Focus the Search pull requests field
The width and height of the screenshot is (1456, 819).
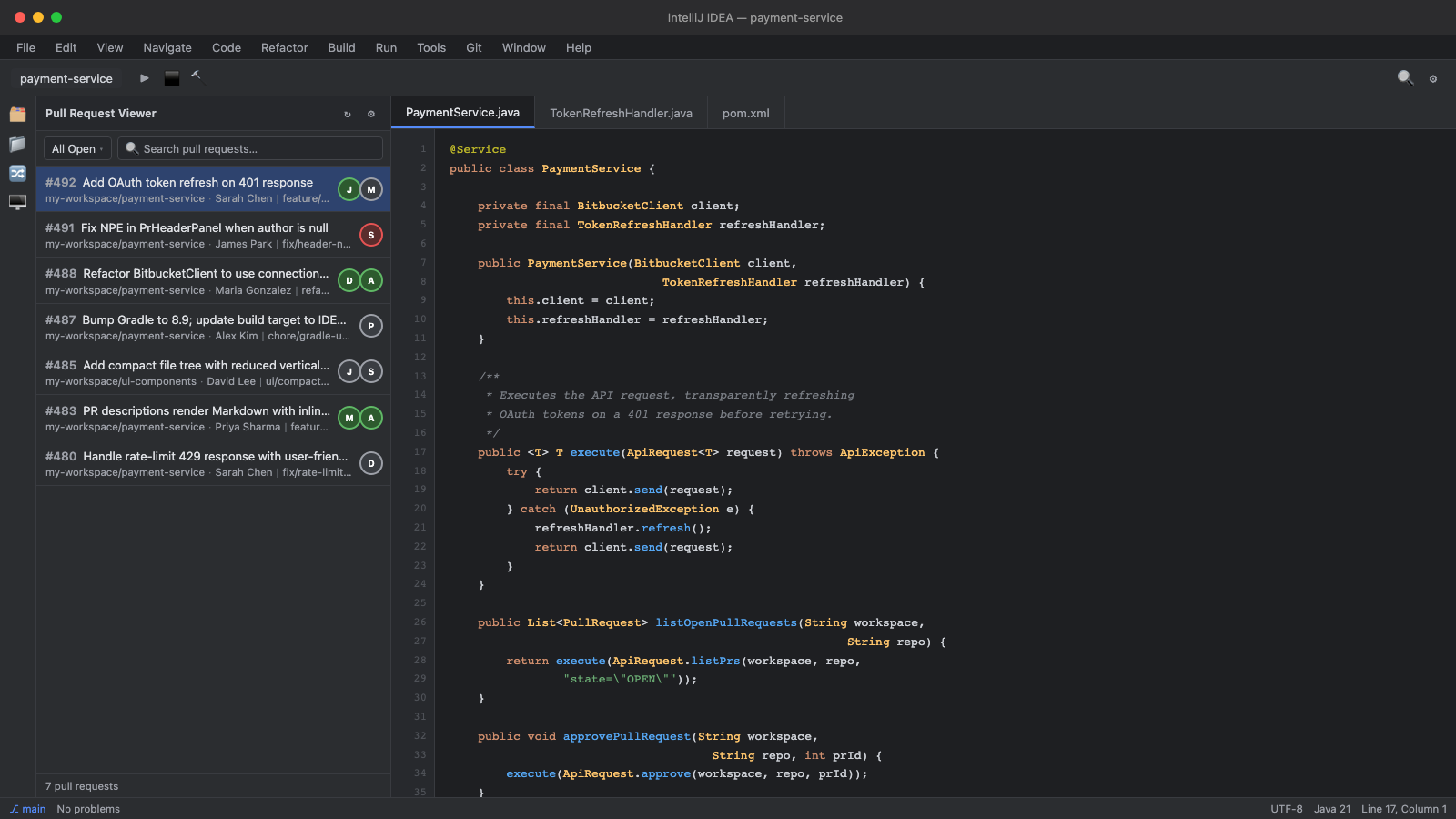(251, 148)
